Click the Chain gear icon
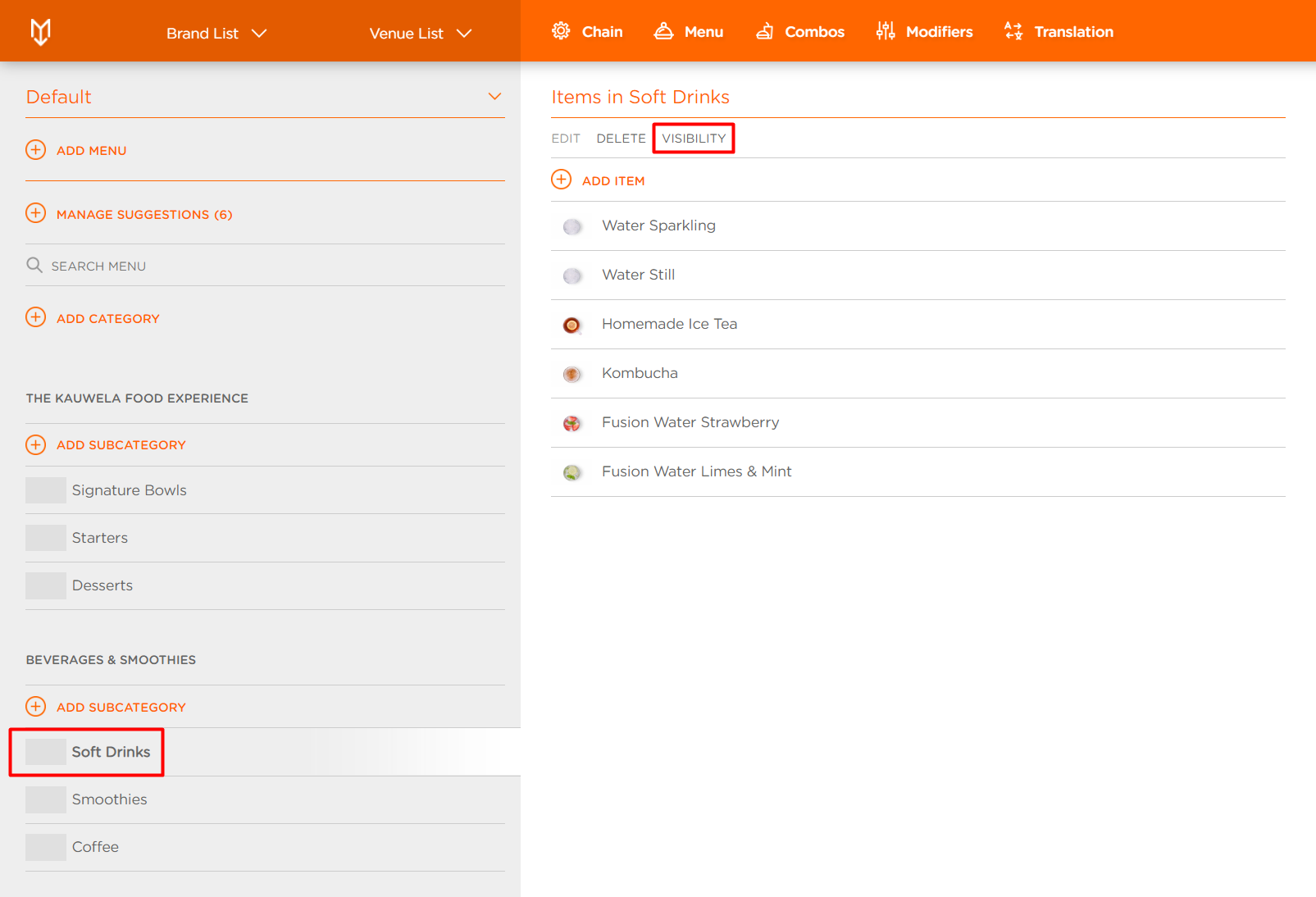This screenshot has width=1316, height=897. click(561, 31)
